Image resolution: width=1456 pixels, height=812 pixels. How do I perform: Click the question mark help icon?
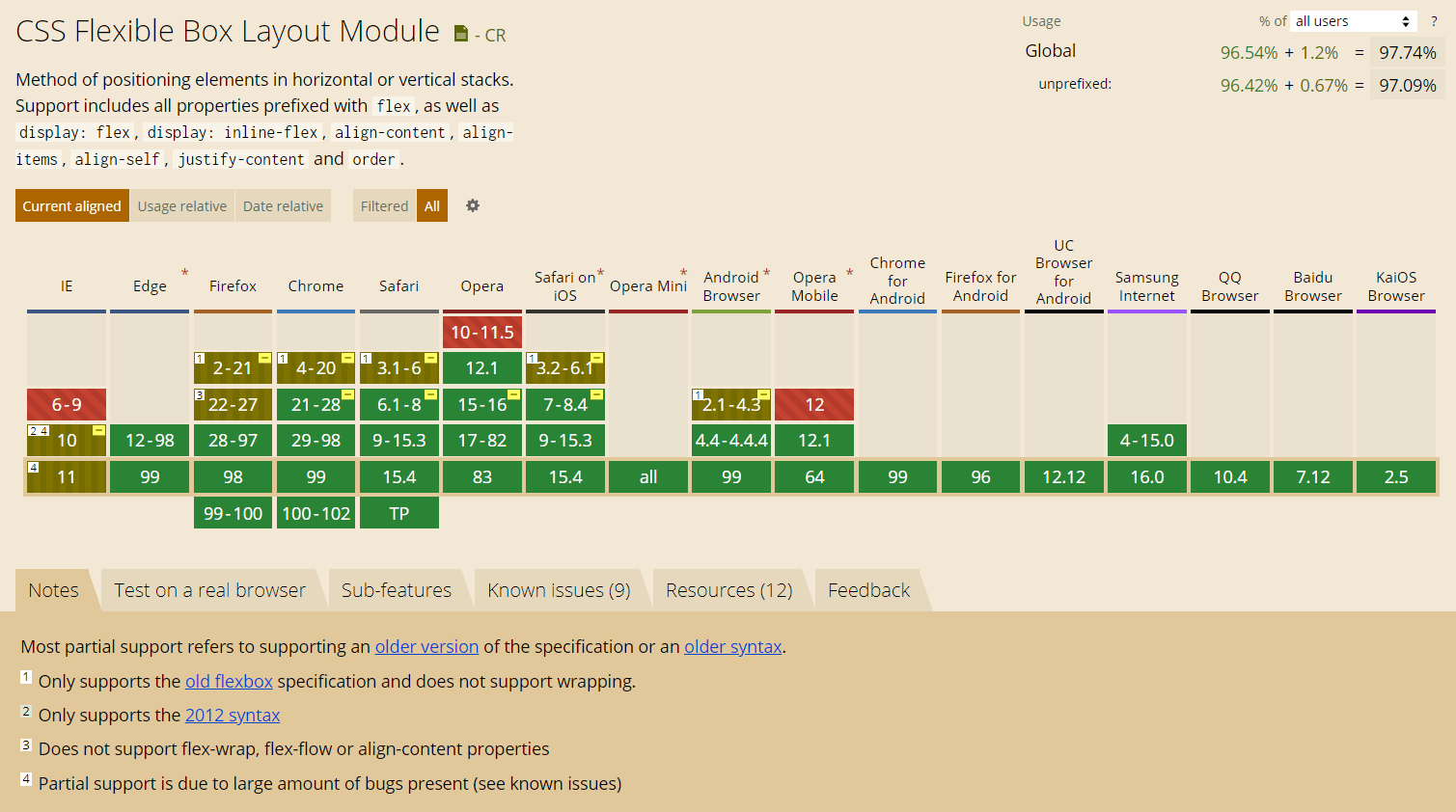point(1434,21)
